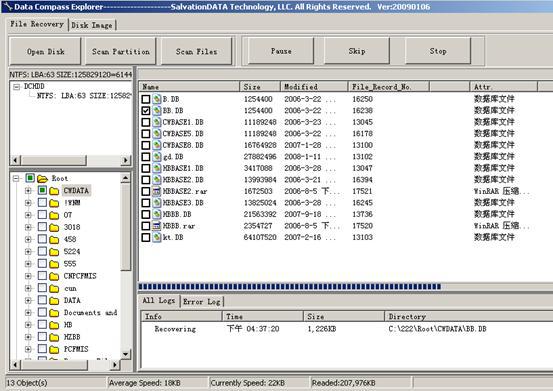Screen dimensions: 553x391
Task: Click the CWBASE8.DB file icon
Action: click(157, 145)
